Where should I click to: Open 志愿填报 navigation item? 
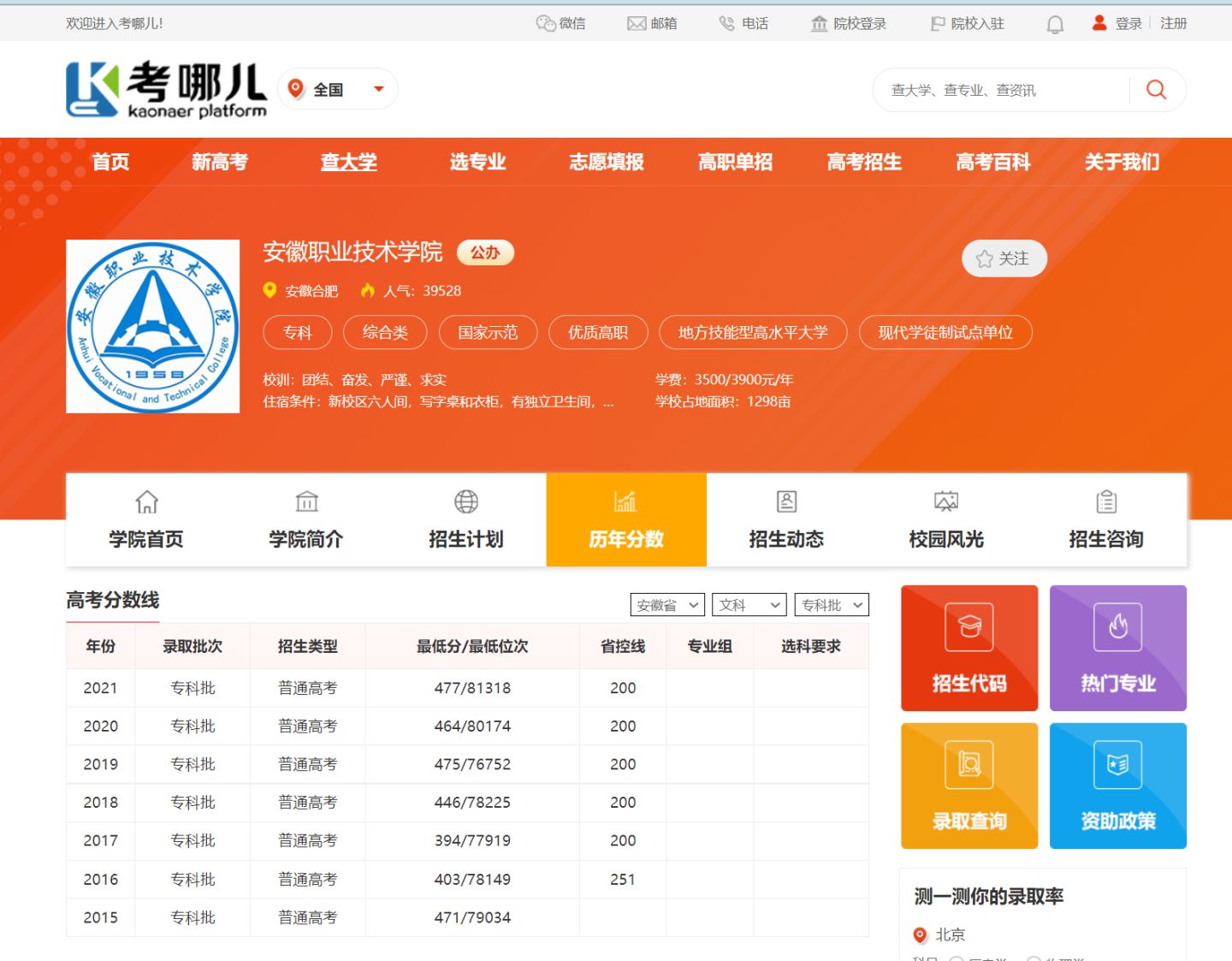click(x=607, y=162)
